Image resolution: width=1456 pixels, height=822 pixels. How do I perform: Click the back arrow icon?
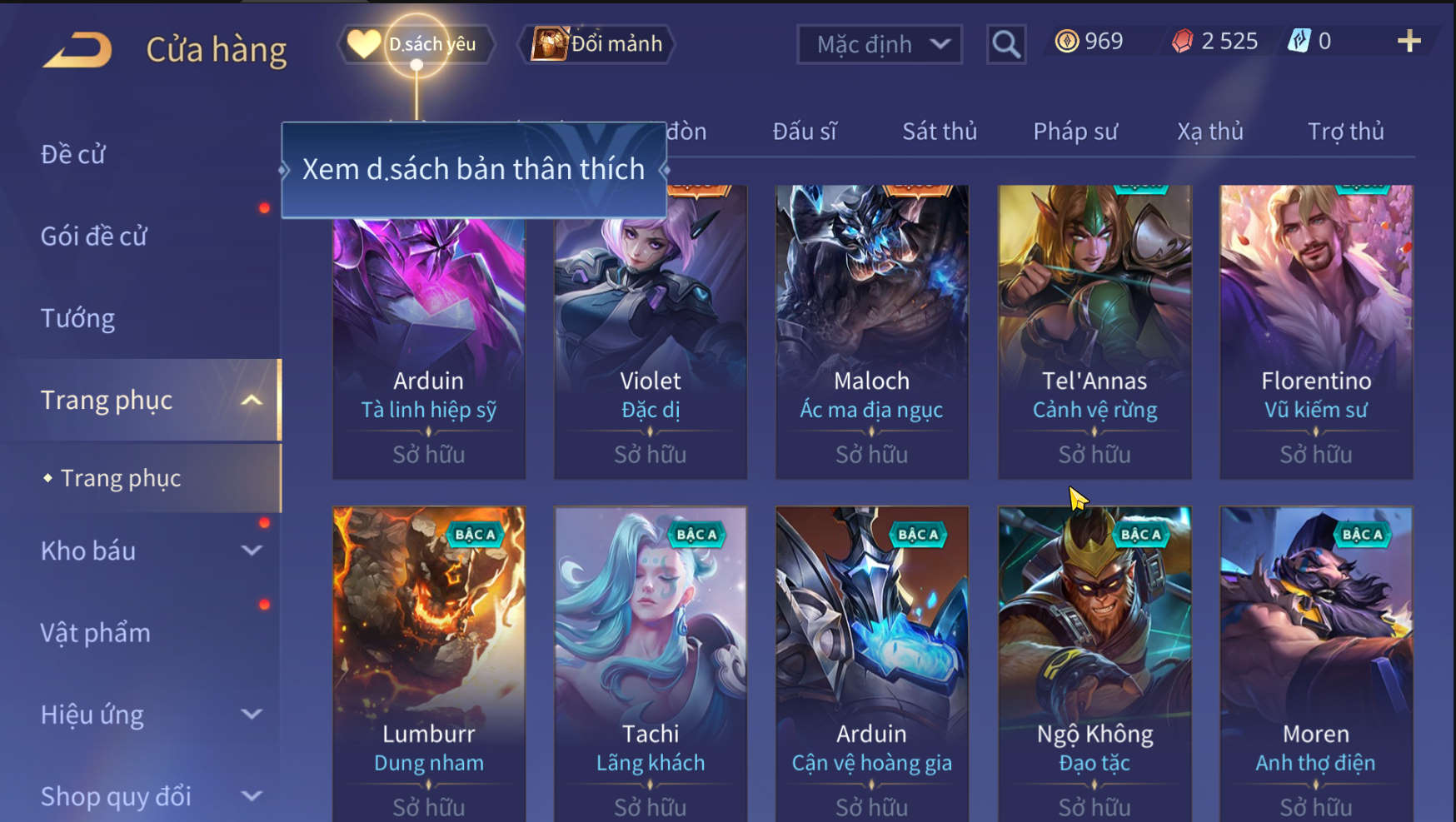coord(77,50)
